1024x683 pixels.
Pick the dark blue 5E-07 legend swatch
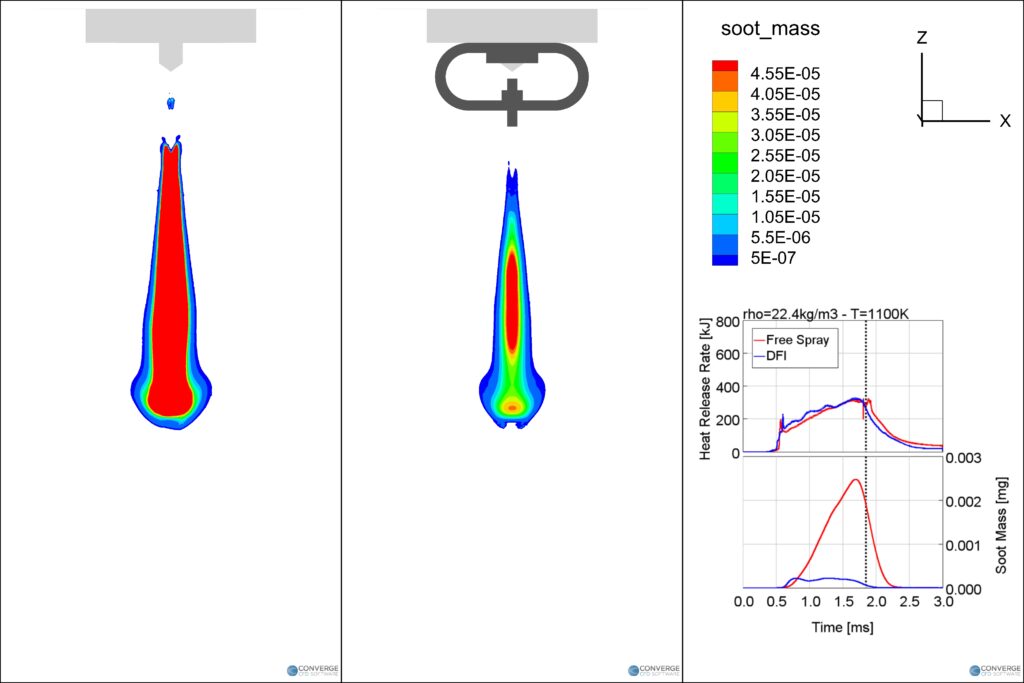coord(723,258)
